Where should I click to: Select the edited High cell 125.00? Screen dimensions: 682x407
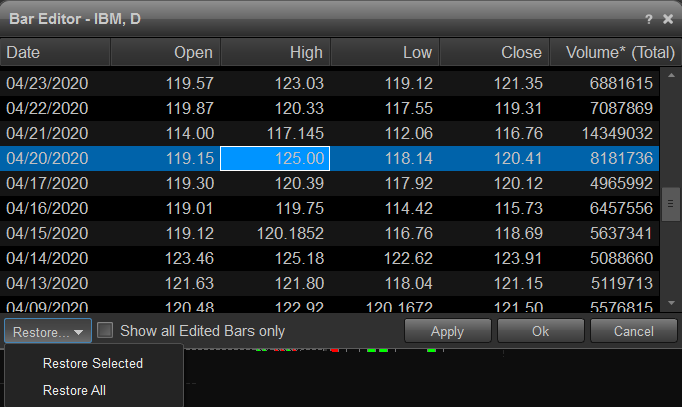275,158
